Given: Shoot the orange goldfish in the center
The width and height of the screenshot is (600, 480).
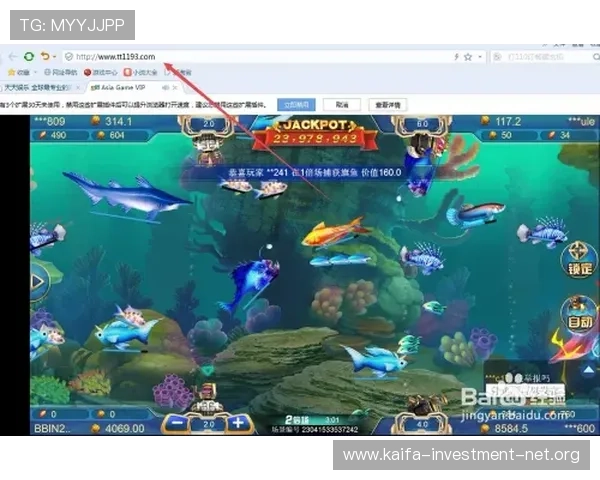Looking at the screenshot, I should pyautogui.click(x=335, y=232).
